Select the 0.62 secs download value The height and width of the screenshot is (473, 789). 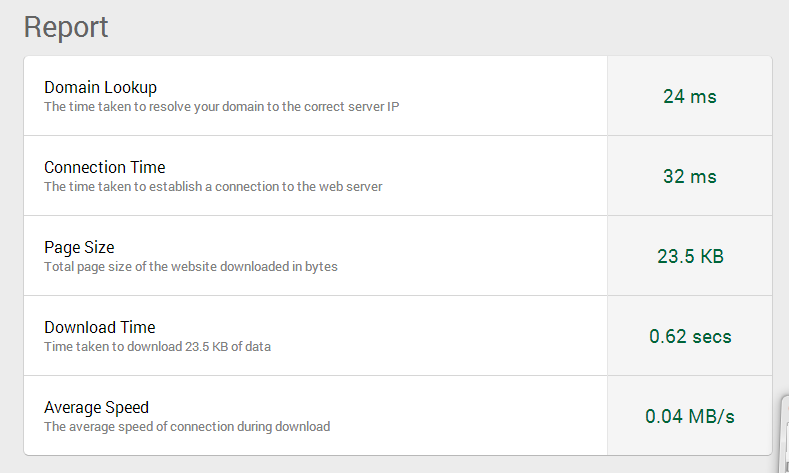[x=690, y=336]
